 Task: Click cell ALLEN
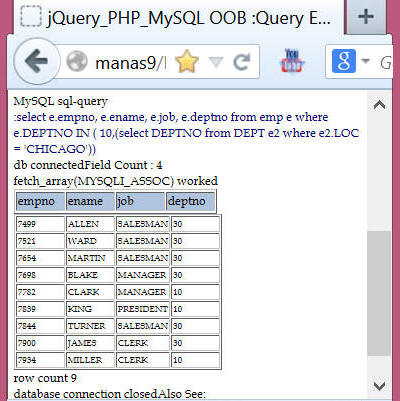[x=90, y=224]
